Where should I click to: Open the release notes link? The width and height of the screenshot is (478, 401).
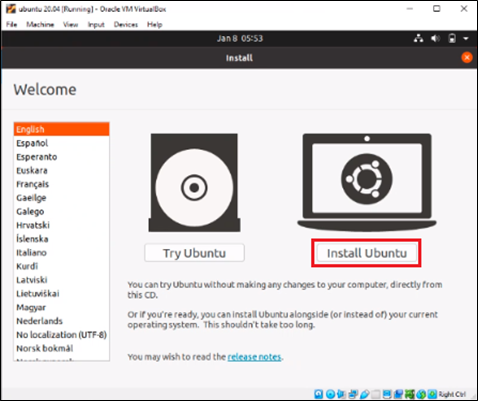(254, 357)
